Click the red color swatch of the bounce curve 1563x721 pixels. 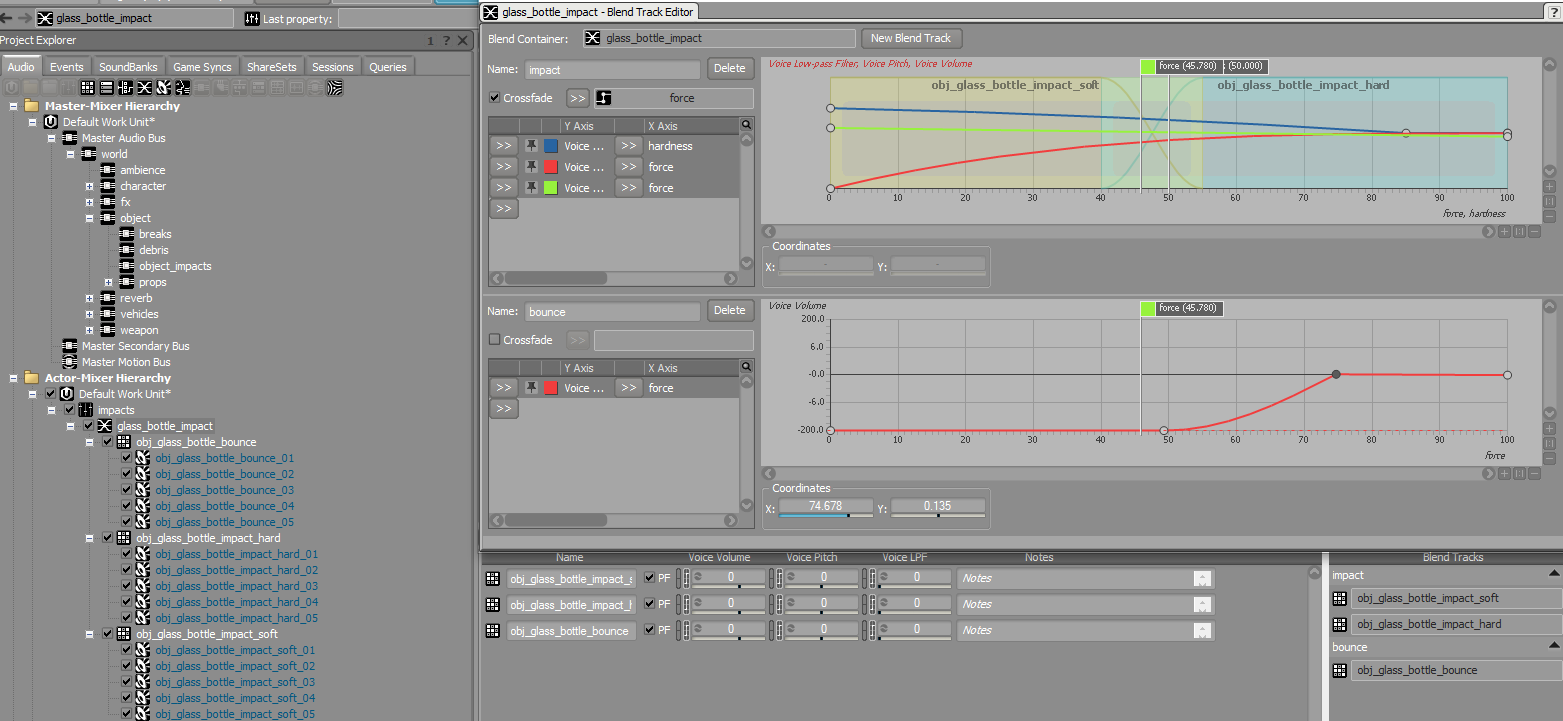pos(551,388)
